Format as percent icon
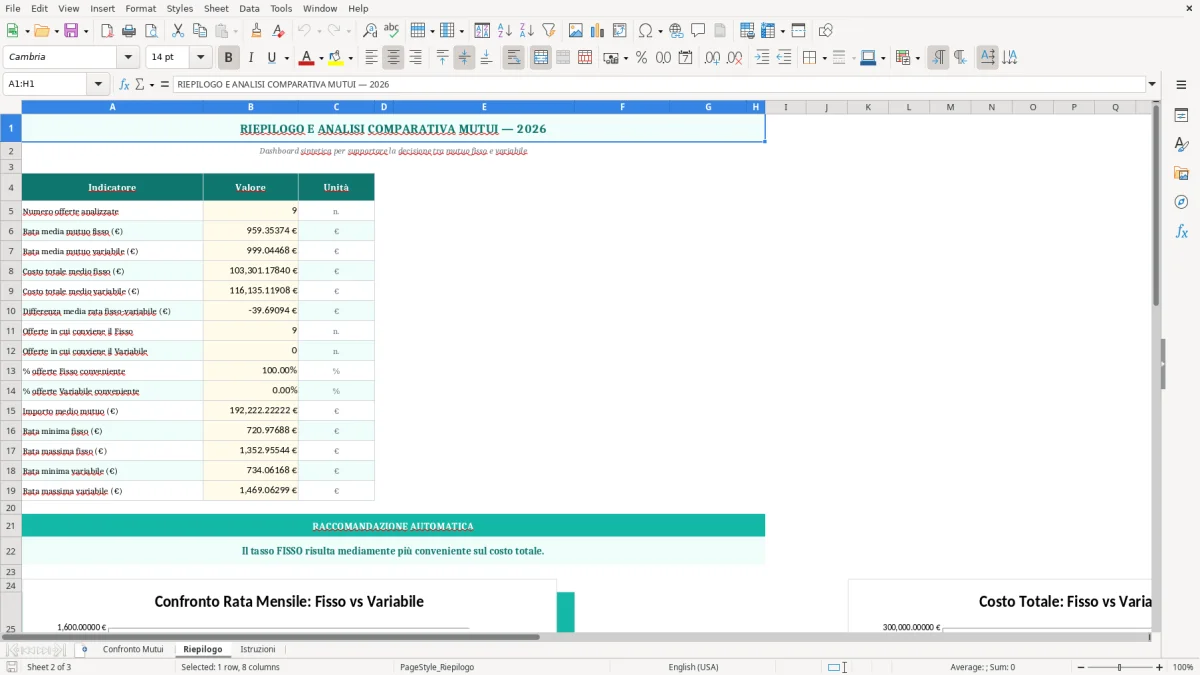Screen dimensions: 1200x675 pyautogui.click(x=641, y=58)
